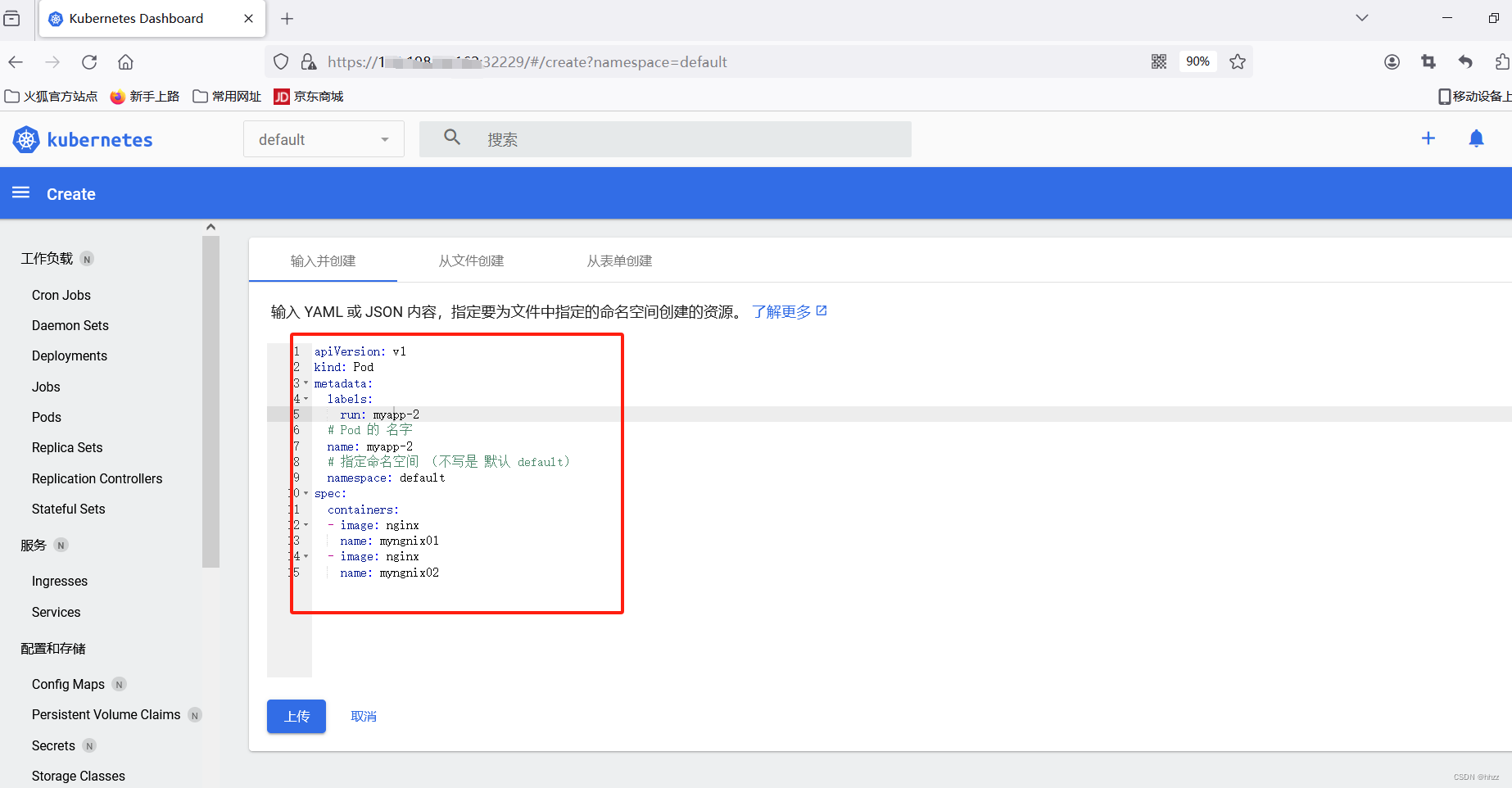The width and height of the screenshot is (1512, 788).
Task: Click the screenshot crop icon
Action: click(1428, 62)
